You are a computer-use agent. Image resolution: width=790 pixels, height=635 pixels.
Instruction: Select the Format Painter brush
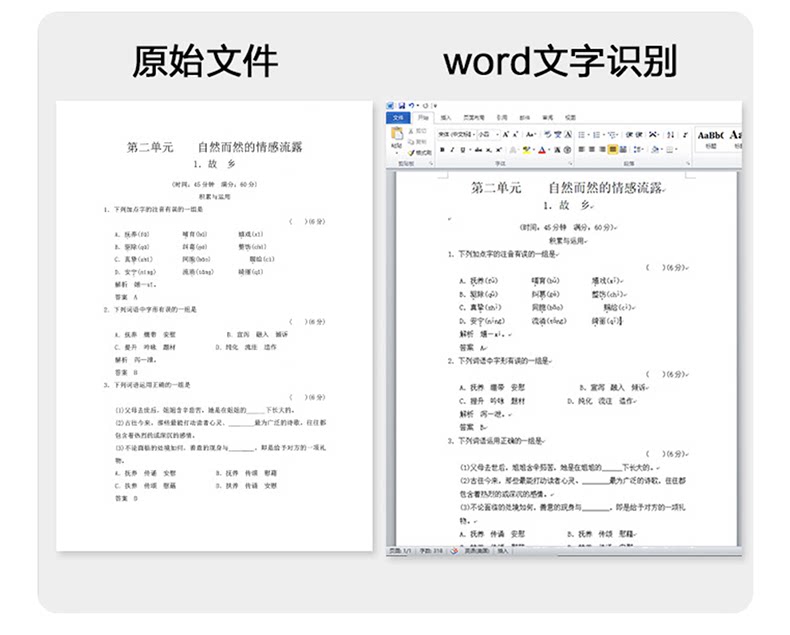point(412,153)
